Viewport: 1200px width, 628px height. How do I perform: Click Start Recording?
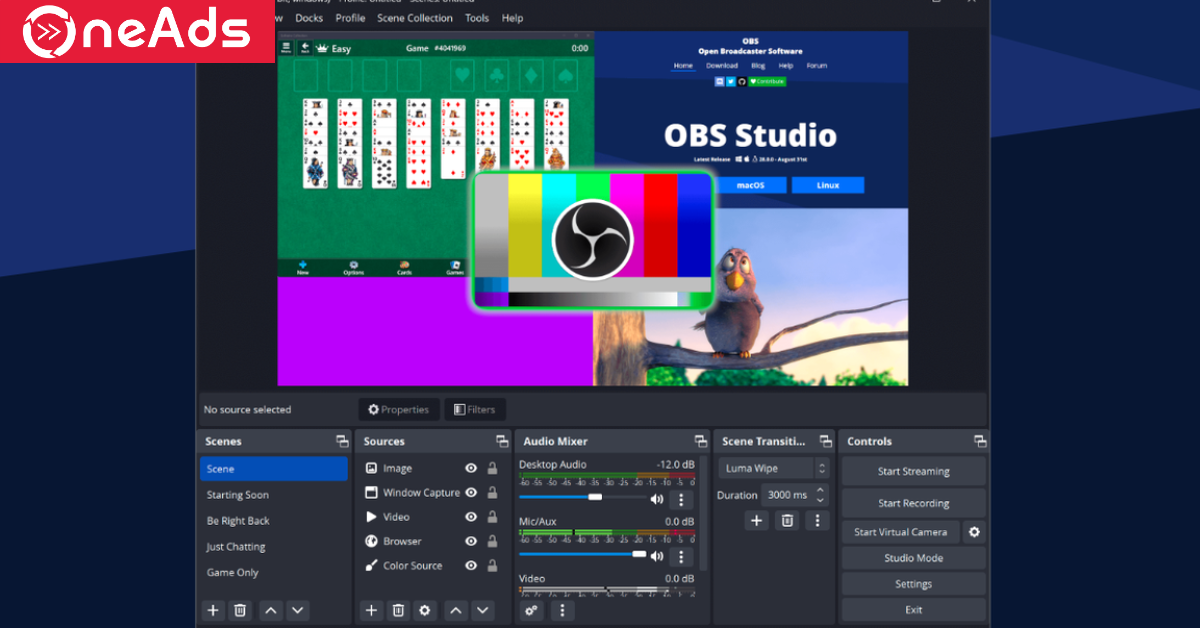pyautogui.click(x=914, y=503)
